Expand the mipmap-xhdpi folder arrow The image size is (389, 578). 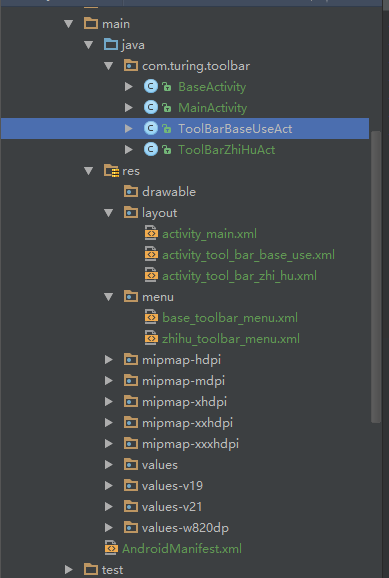(109, 402)
